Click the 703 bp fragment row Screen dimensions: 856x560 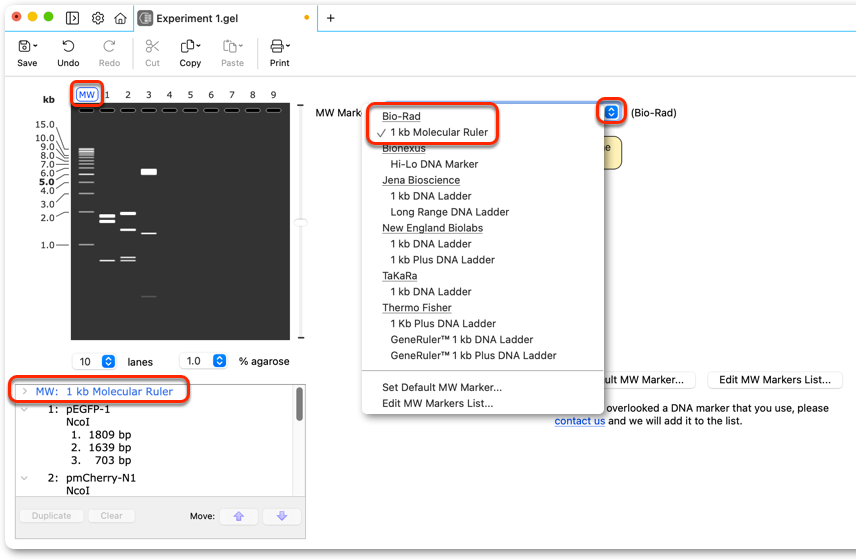(102, 460)
